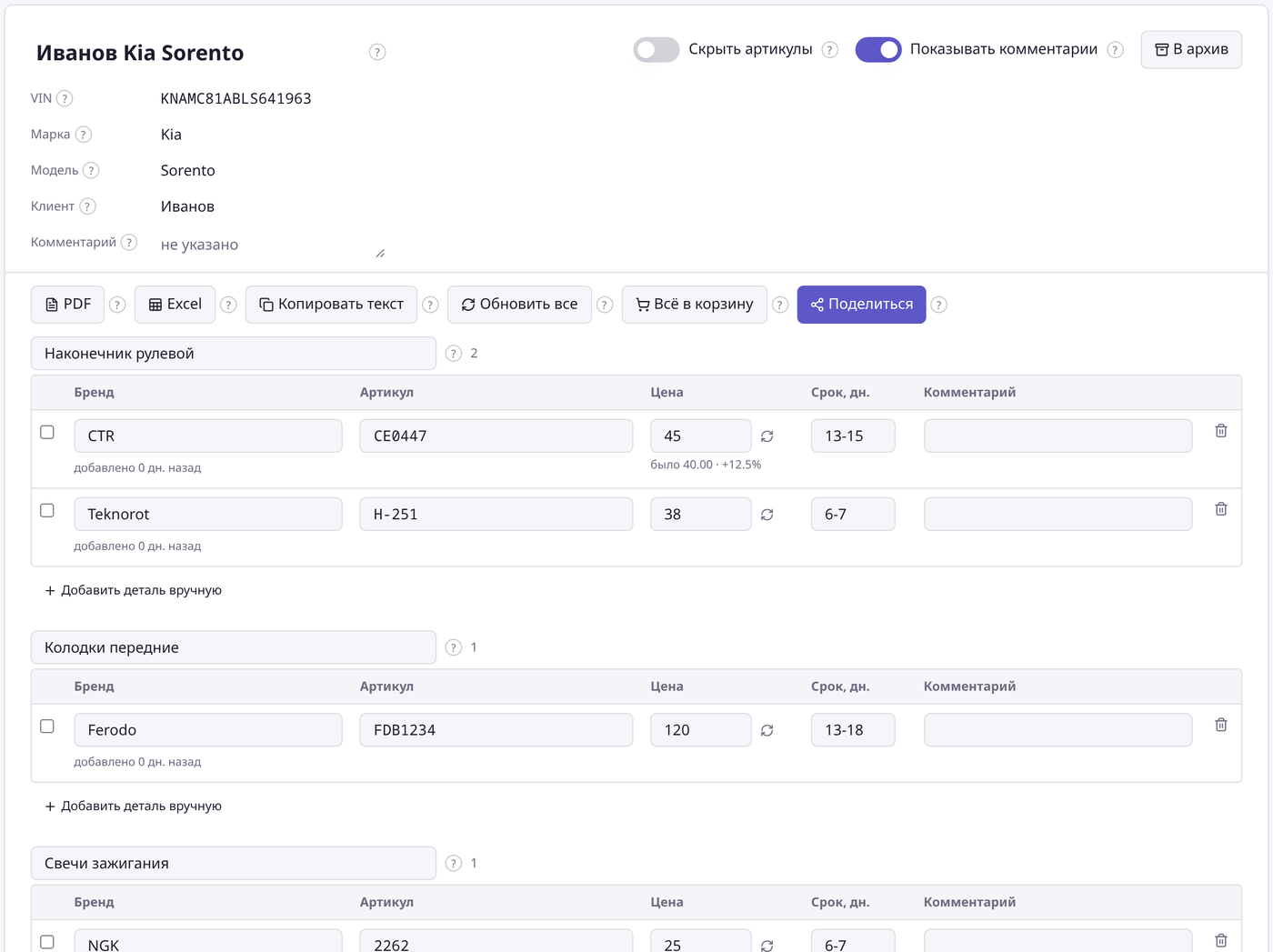The image size is (1273, 952).
Task: Click the Поделиться button
Action: (x=861, y=305)
